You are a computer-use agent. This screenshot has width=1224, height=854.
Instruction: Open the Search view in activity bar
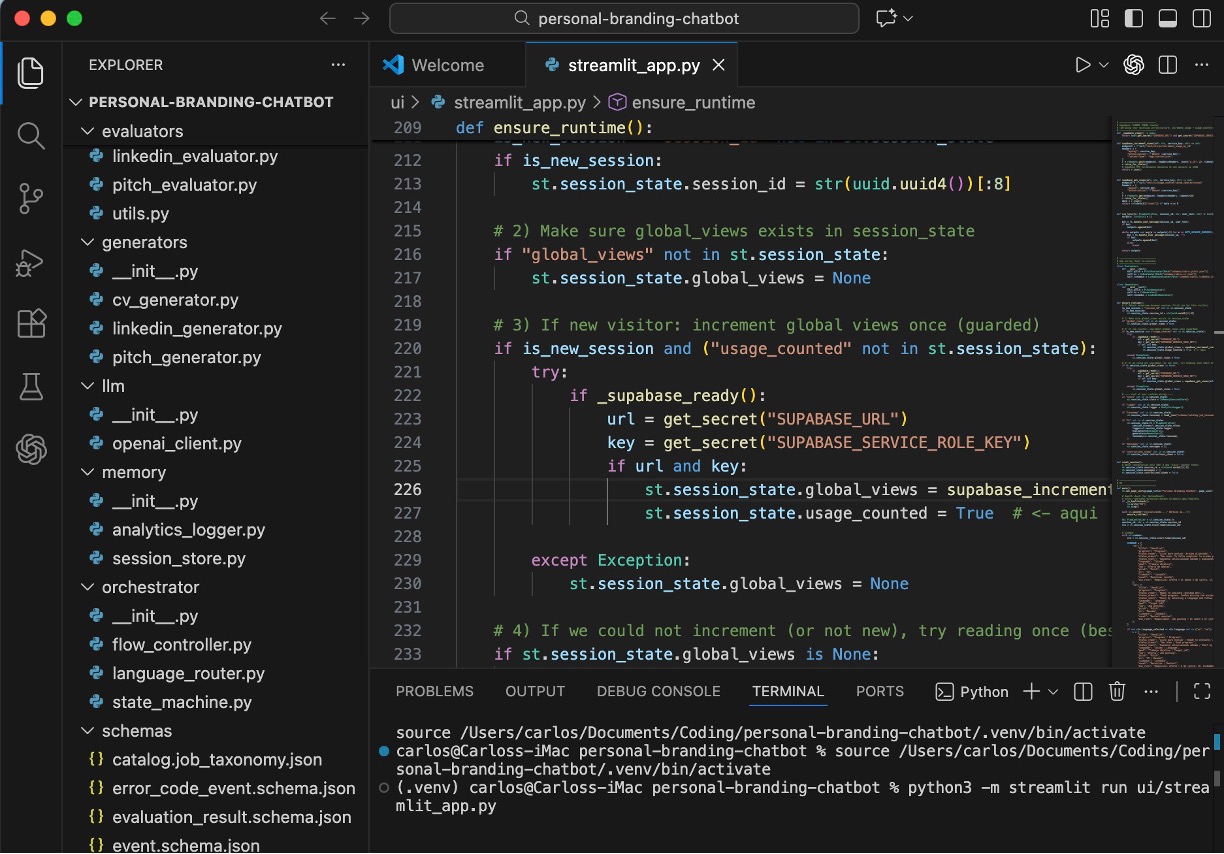click(31, 136)
